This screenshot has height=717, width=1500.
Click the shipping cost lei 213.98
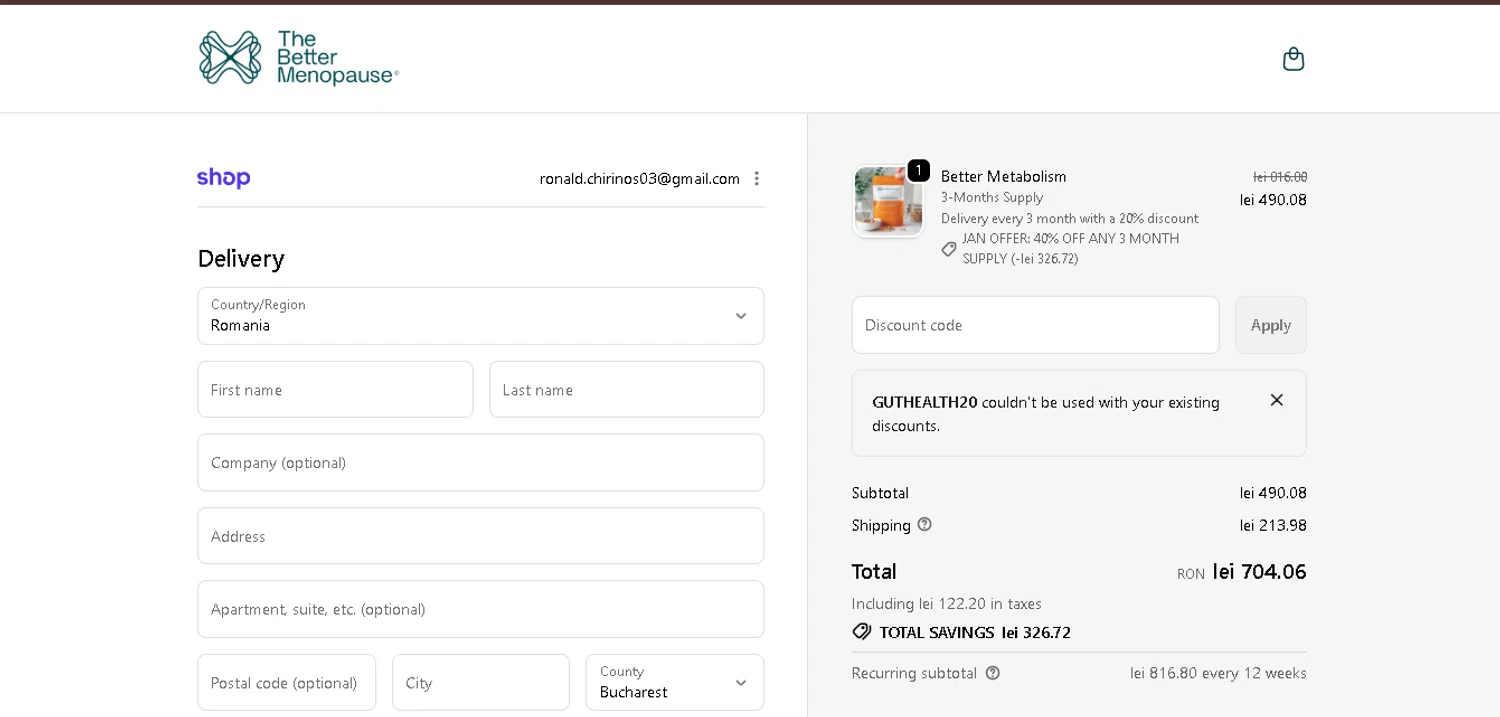click(1273, 525)
